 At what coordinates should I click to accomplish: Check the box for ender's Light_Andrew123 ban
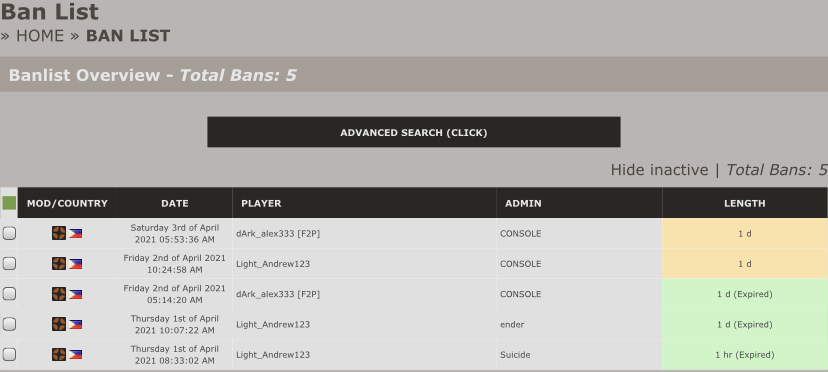click(9, 324)
